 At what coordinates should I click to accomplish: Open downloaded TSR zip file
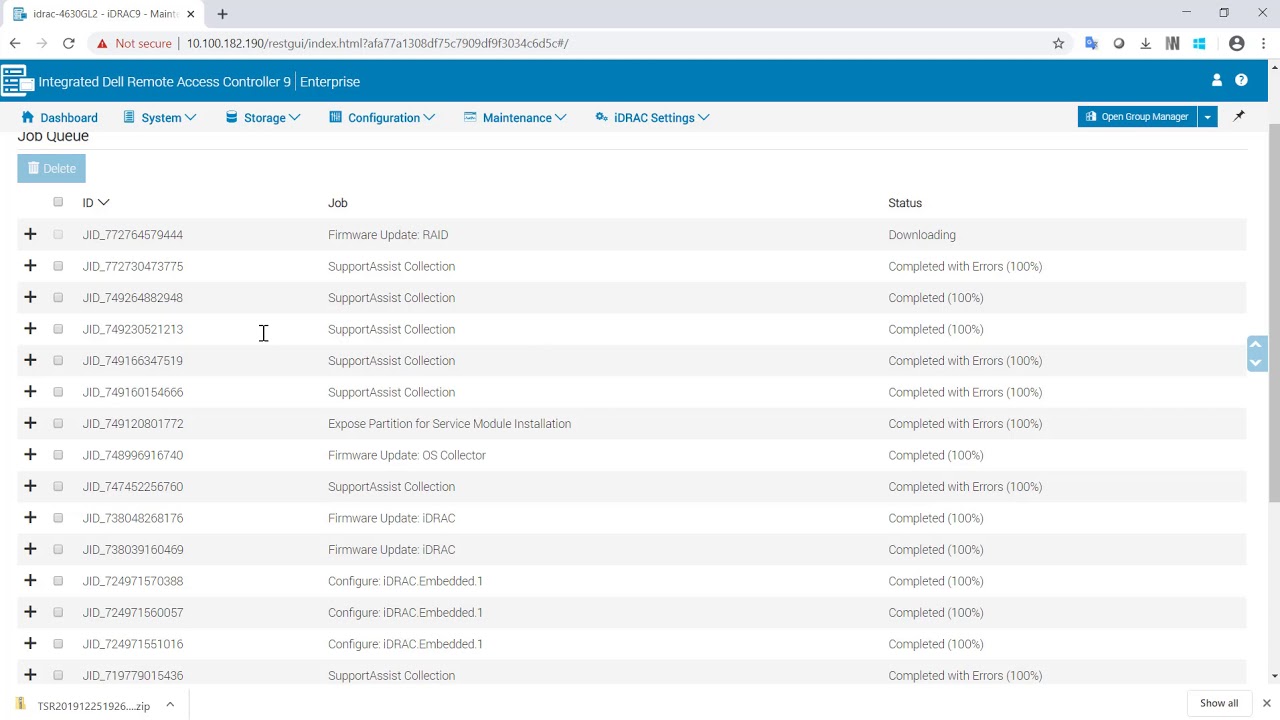93,706
